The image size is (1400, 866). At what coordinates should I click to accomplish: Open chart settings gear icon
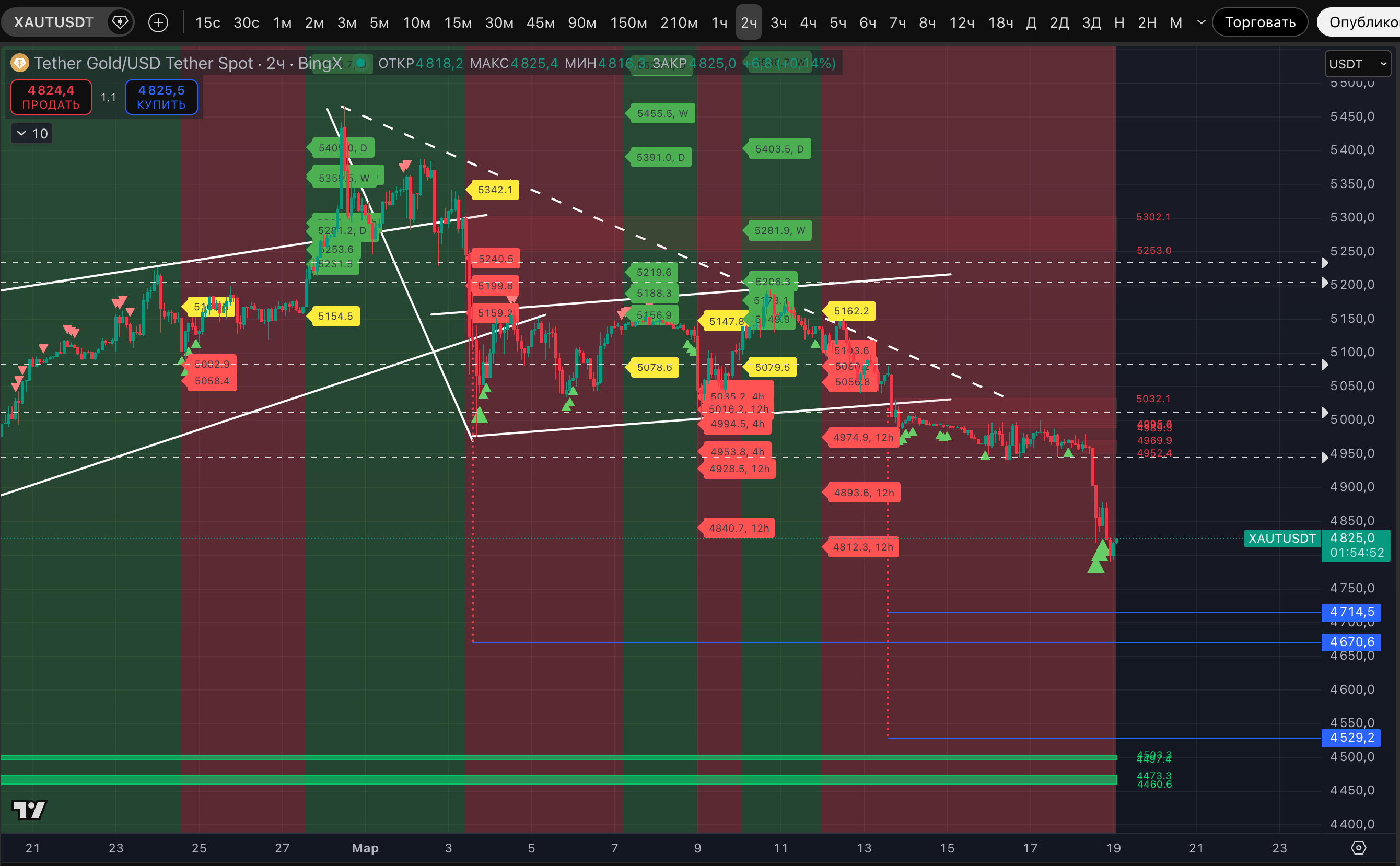1358,848
